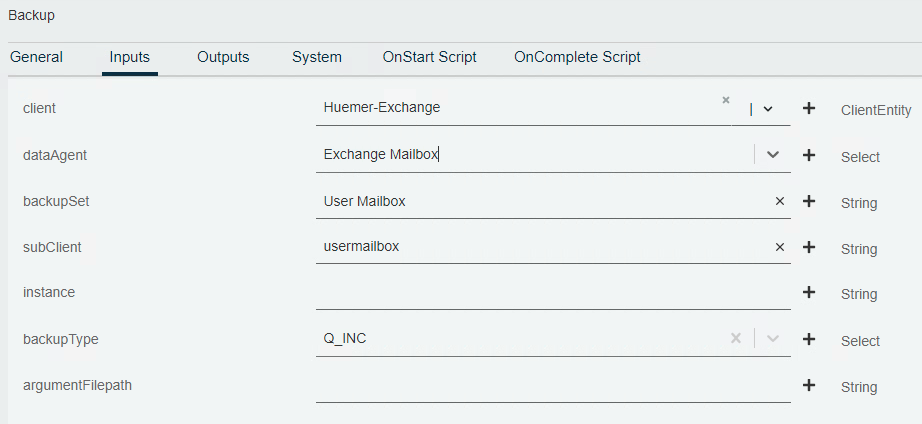Switch to the General tab
Image resolution: width=922 pixels, height=424 pixels.
pyautogui.click(x=36, y=57)
